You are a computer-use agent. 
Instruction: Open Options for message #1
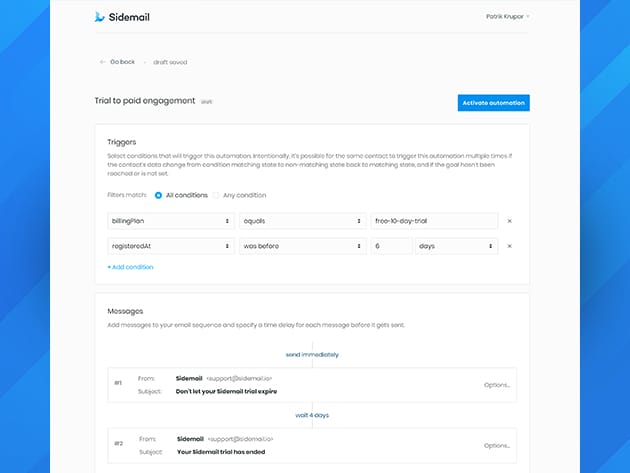[496, 384]
